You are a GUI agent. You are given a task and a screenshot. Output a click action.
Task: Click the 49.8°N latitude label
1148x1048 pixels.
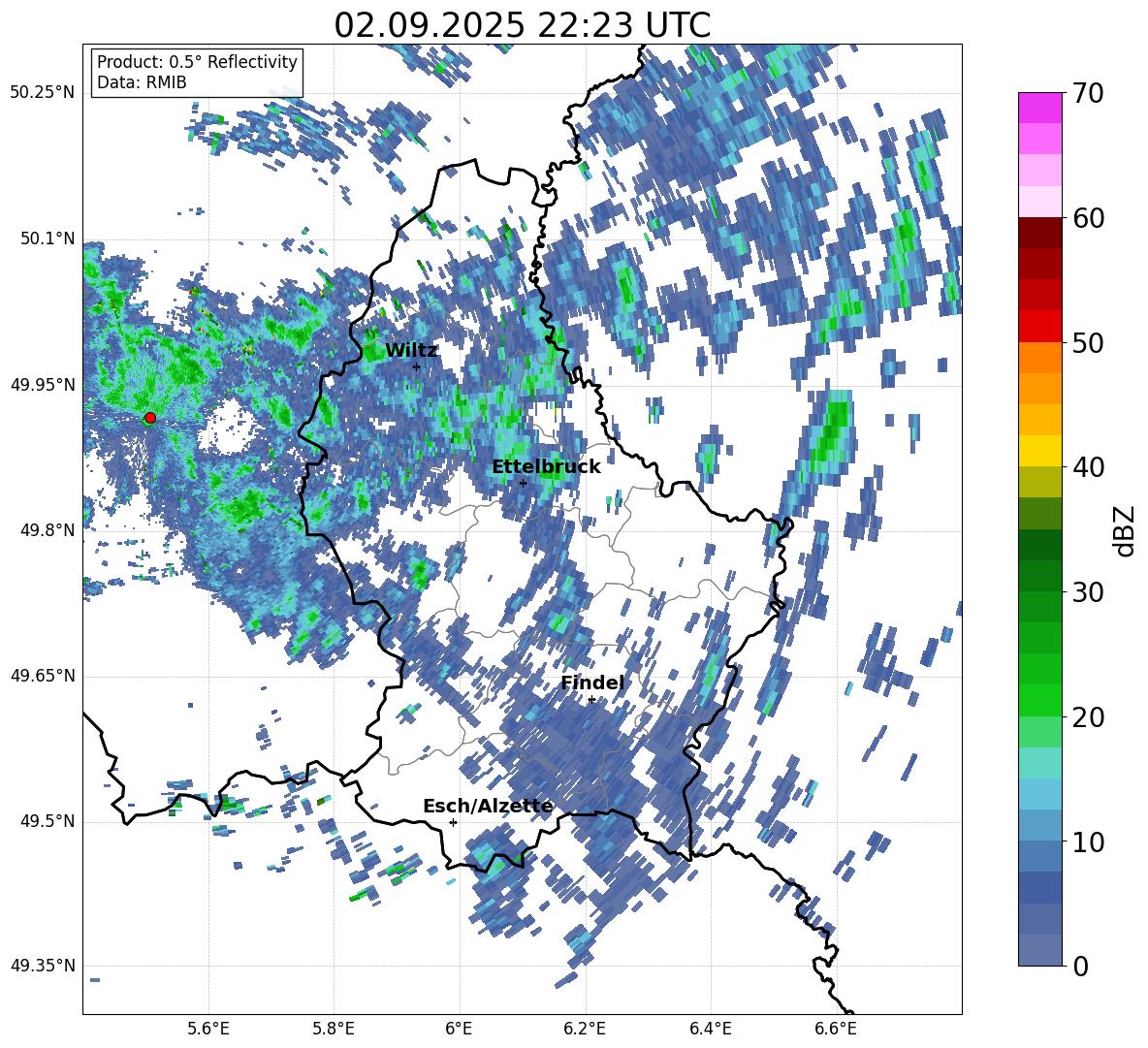47,530
